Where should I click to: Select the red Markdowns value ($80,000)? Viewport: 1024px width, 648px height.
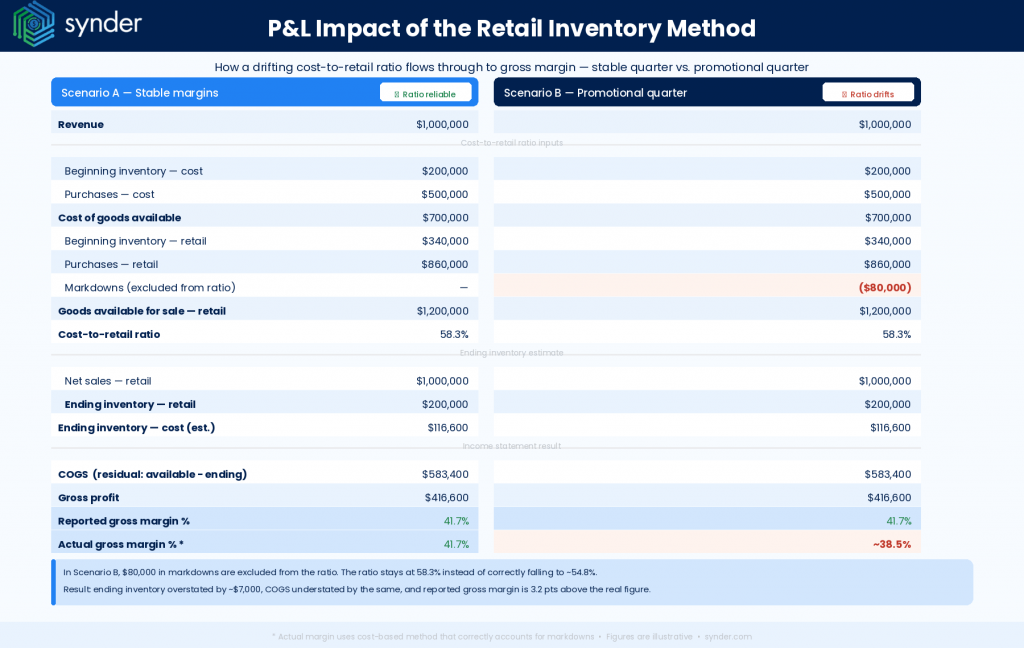pyautogui.click(x=883, y=287)
